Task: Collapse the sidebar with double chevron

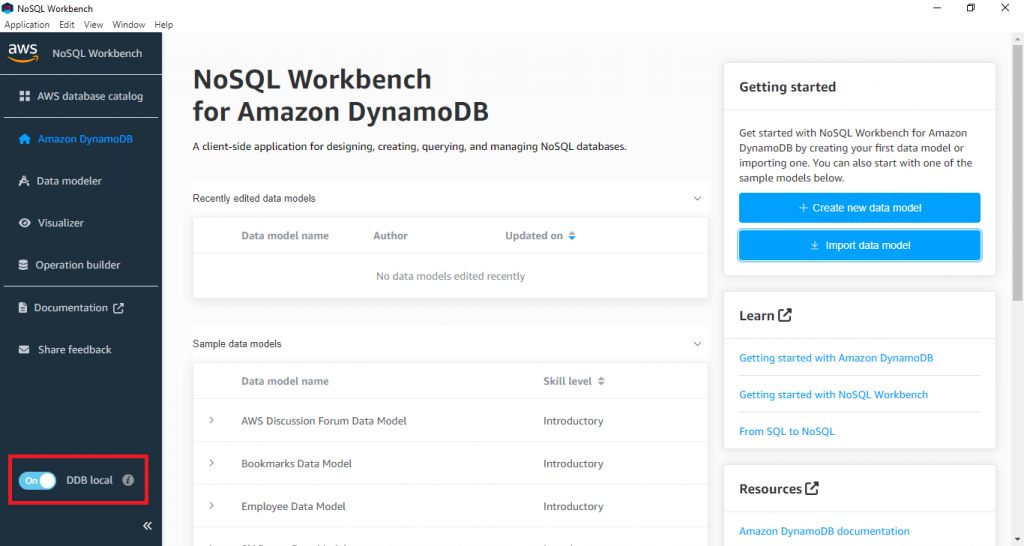Action: 148,526
